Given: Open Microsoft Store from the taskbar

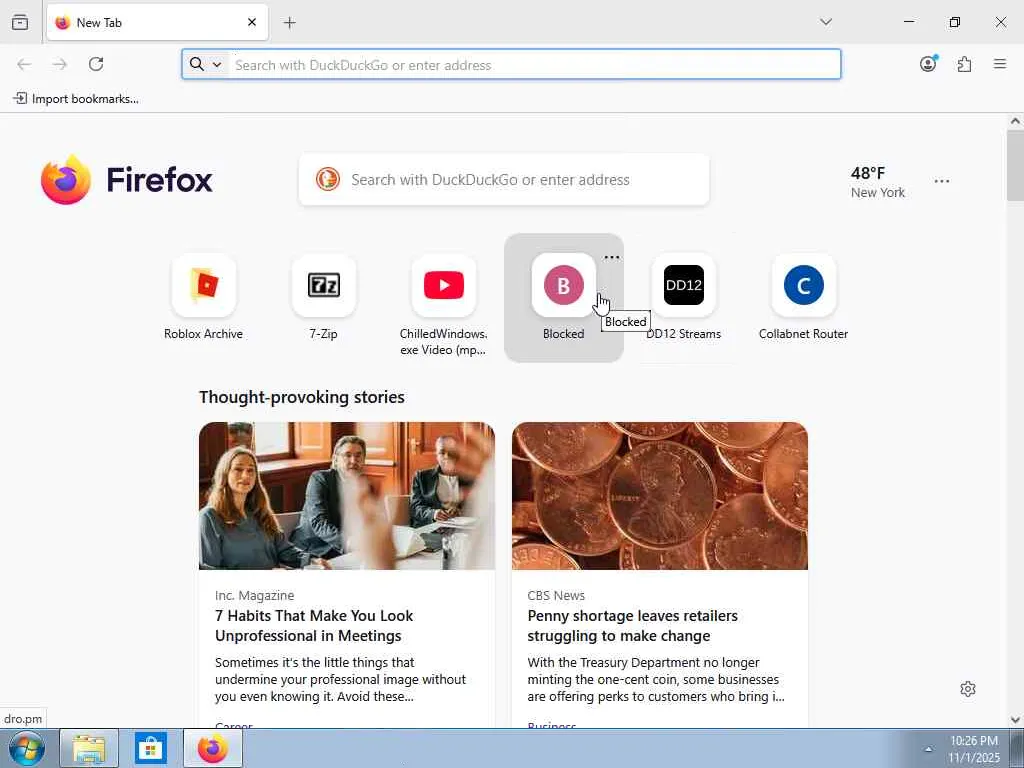Looking at the screenshot, I should [x=151, y=748].
